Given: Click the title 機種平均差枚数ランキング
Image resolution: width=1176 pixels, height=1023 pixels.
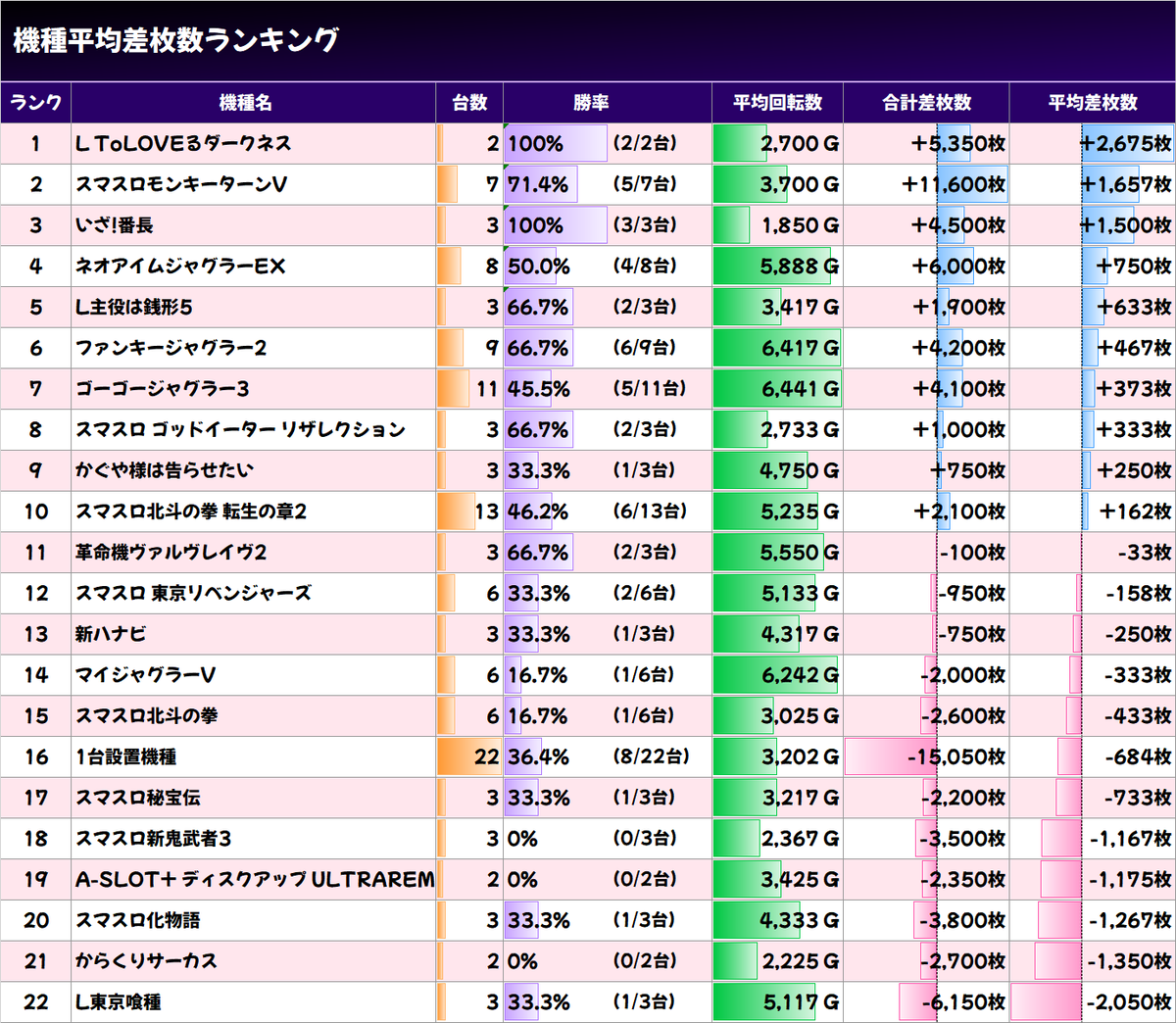Looking at the screenshot, I should tap(176, 40).
